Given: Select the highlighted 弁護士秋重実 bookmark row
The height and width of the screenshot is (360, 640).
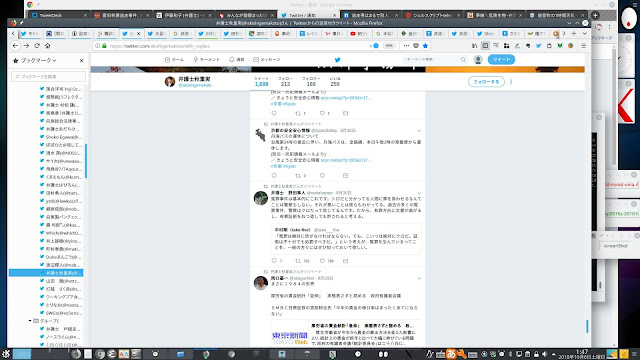Looking at the screenshot, I should click(x=46, y=273).
